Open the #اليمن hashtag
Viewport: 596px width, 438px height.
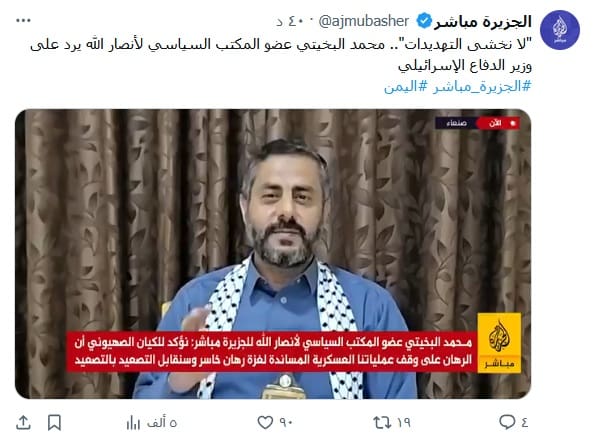coord(406,87)
